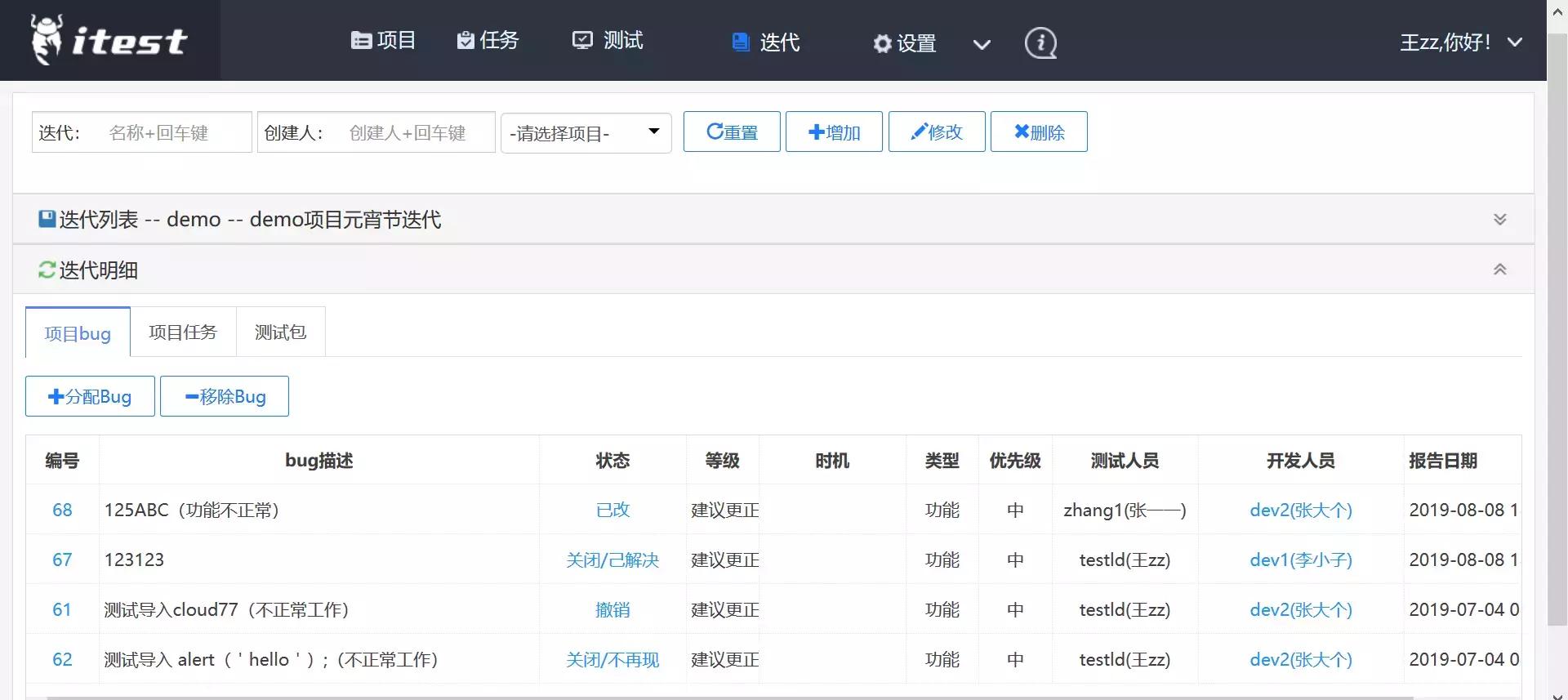Screen dimensions: 1568x700
Task: Click the 已改 status link
Action: tap(612, 510)
